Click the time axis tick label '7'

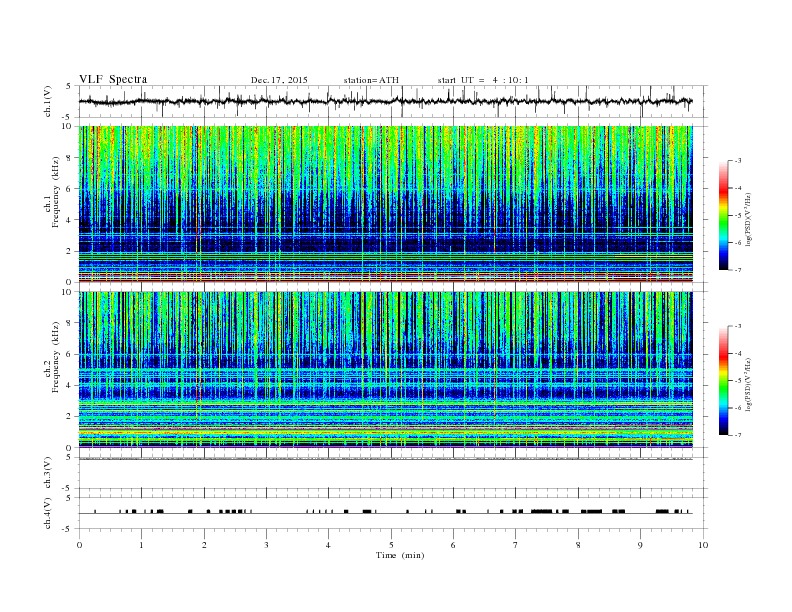pyautogui.click(x=516, y=545)
